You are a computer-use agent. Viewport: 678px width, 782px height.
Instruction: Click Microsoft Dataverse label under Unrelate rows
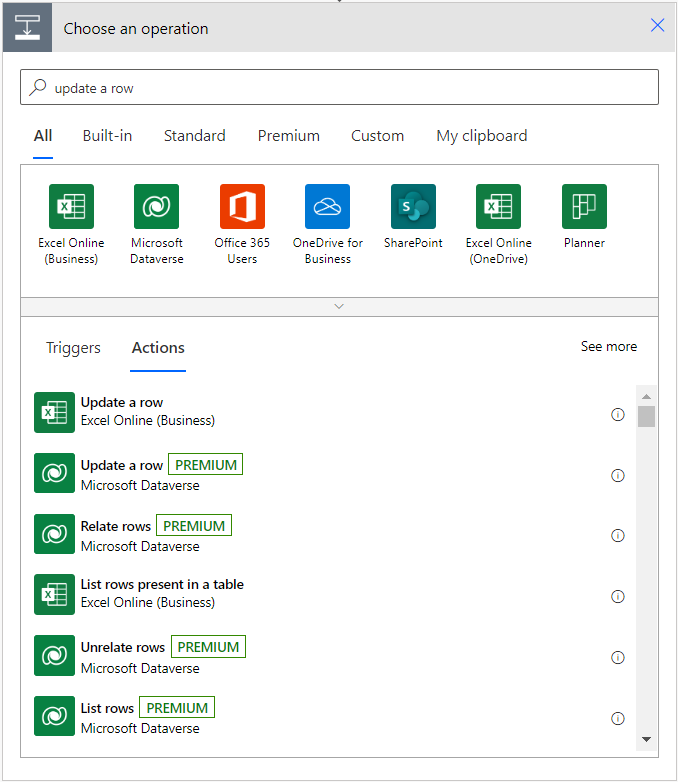140,668
